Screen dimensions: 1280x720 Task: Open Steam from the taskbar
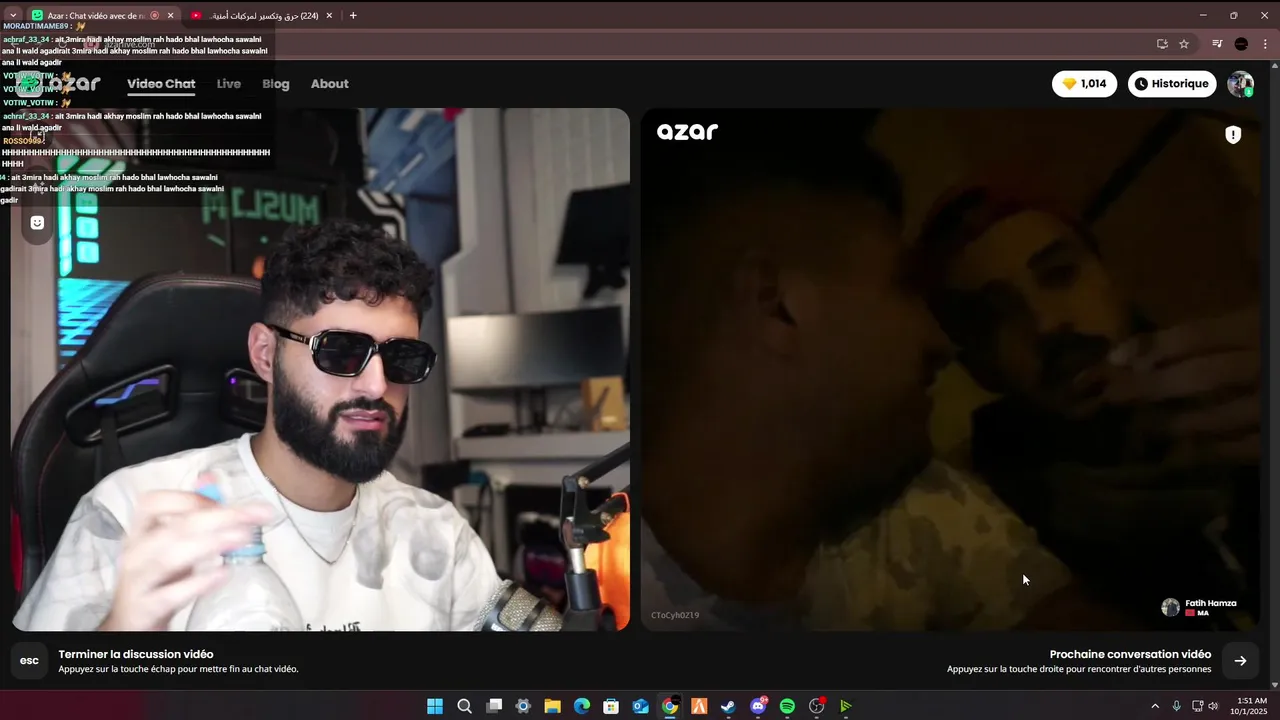pyautogui.click(x=729, y=706)
